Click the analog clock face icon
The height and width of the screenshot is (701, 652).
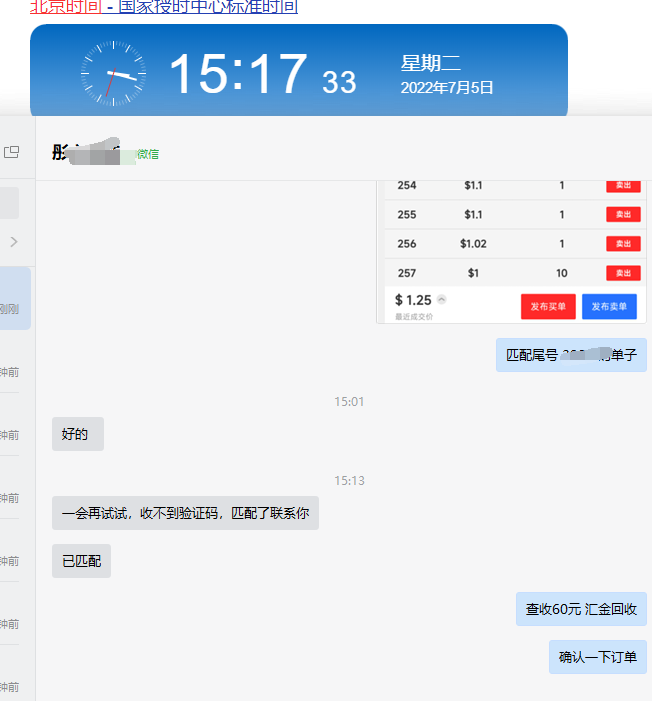(x=114, y=74)
